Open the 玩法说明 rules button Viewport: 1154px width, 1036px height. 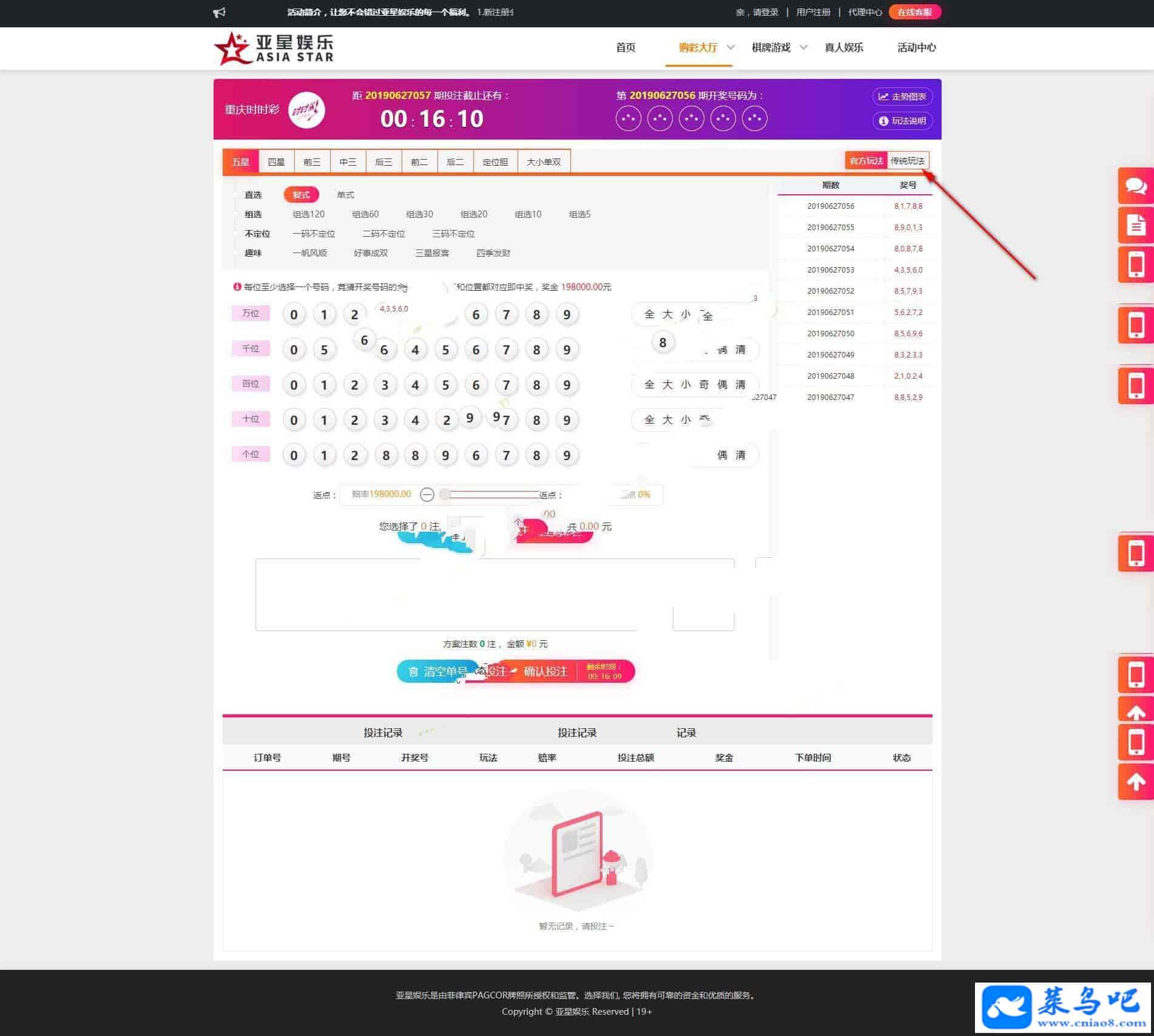click(902, 121)
